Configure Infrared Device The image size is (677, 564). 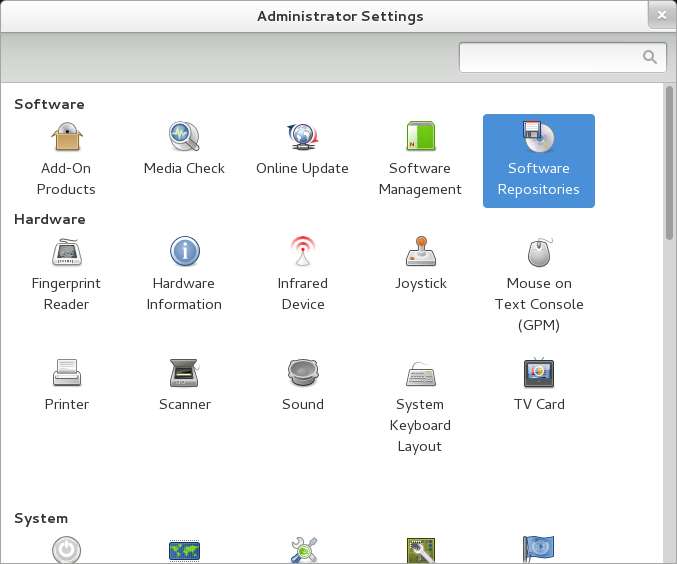303,274
